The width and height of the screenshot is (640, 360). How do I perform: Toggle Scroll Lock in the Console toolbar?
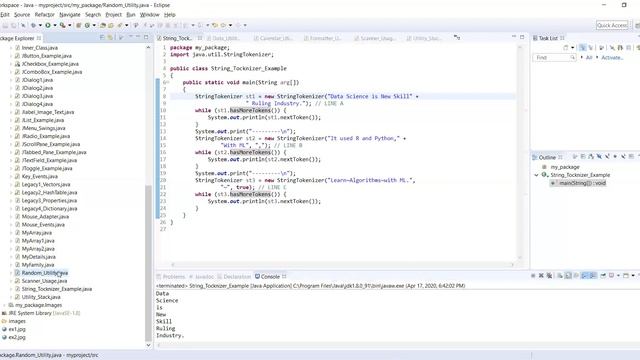pos(568,276)
